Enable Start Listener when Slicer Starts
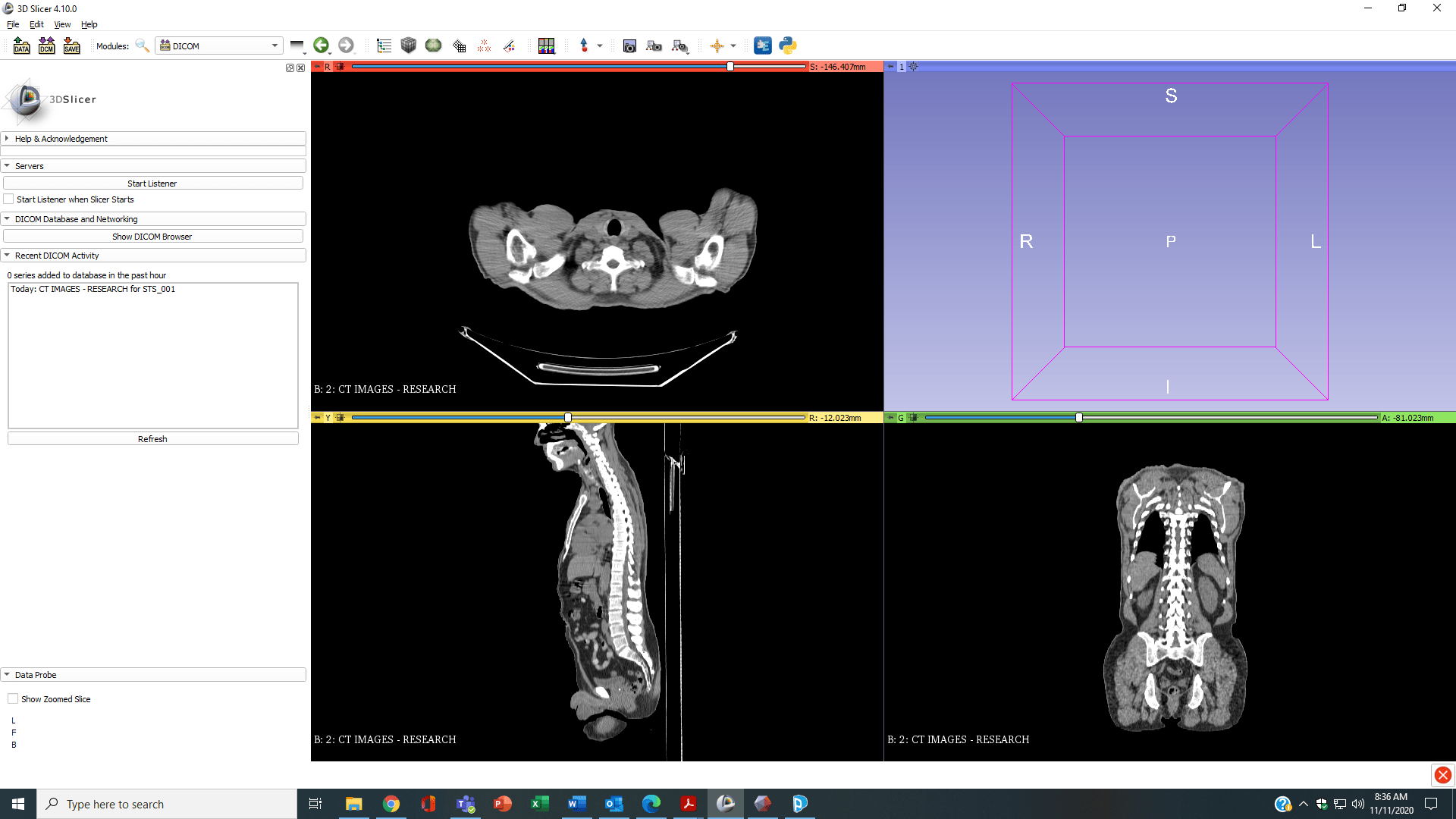The width and height of the screenshot is (1456, 819). click(x=9, y=199)
